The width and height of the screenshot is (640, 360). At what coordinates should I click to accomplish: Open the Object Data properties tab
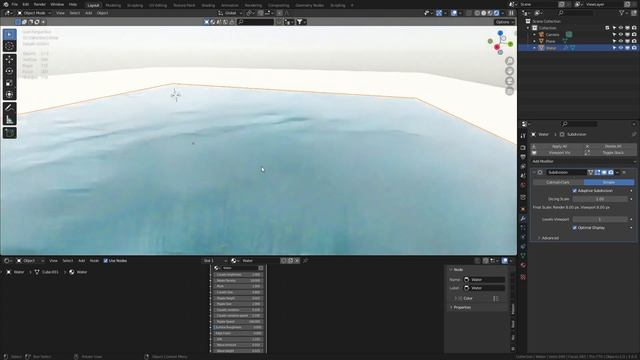click(523, 256)
